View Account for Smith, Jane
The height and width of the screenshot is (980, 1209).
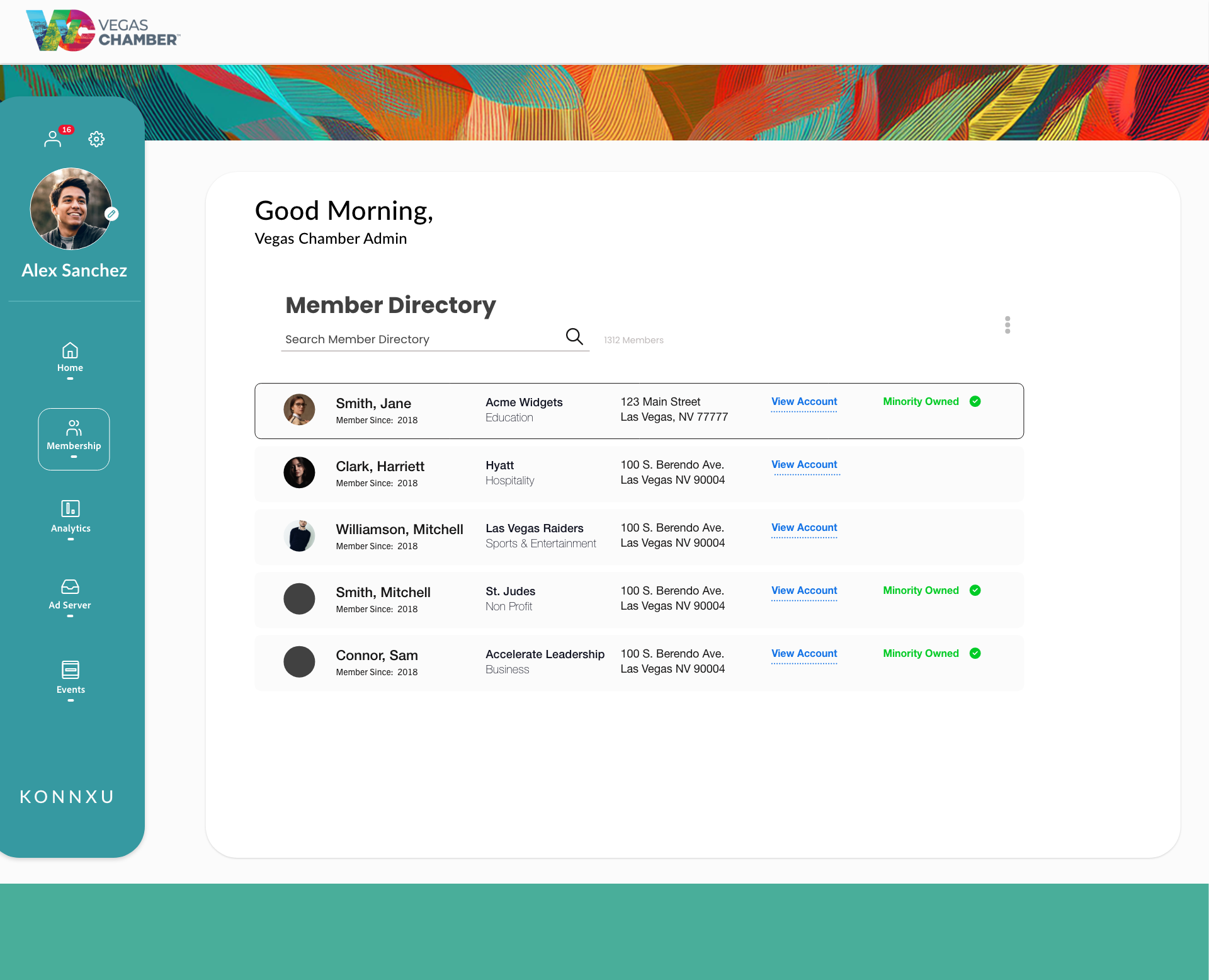tap(804, 402)
